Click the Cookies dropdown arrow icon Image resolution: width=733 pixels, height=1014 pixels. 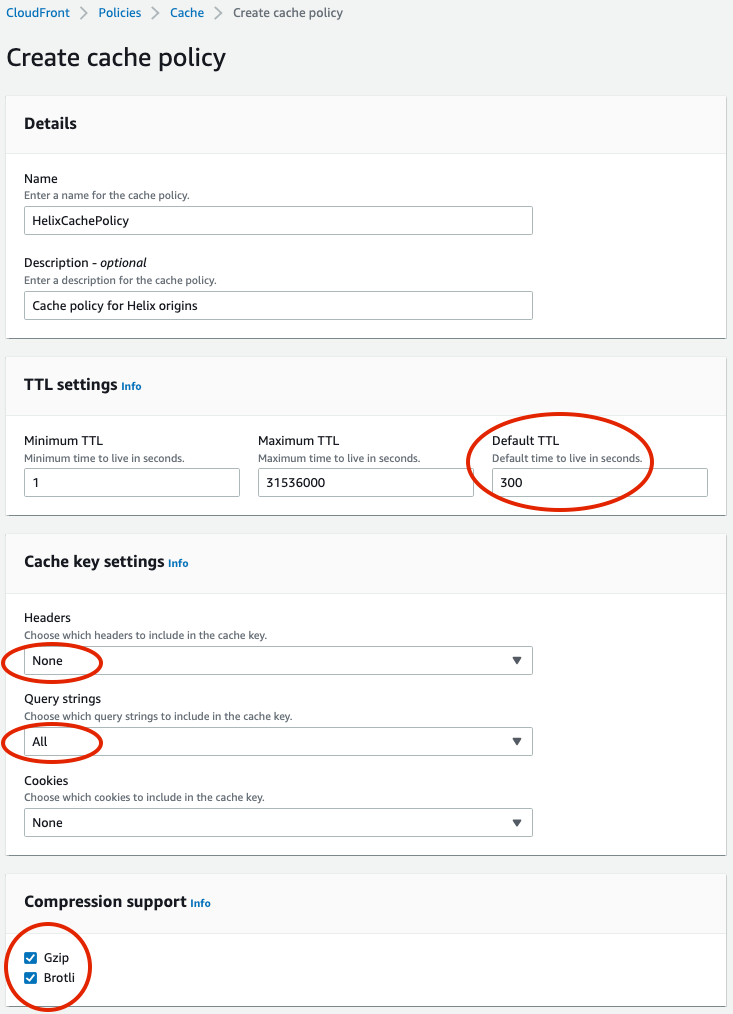(517, 823)
